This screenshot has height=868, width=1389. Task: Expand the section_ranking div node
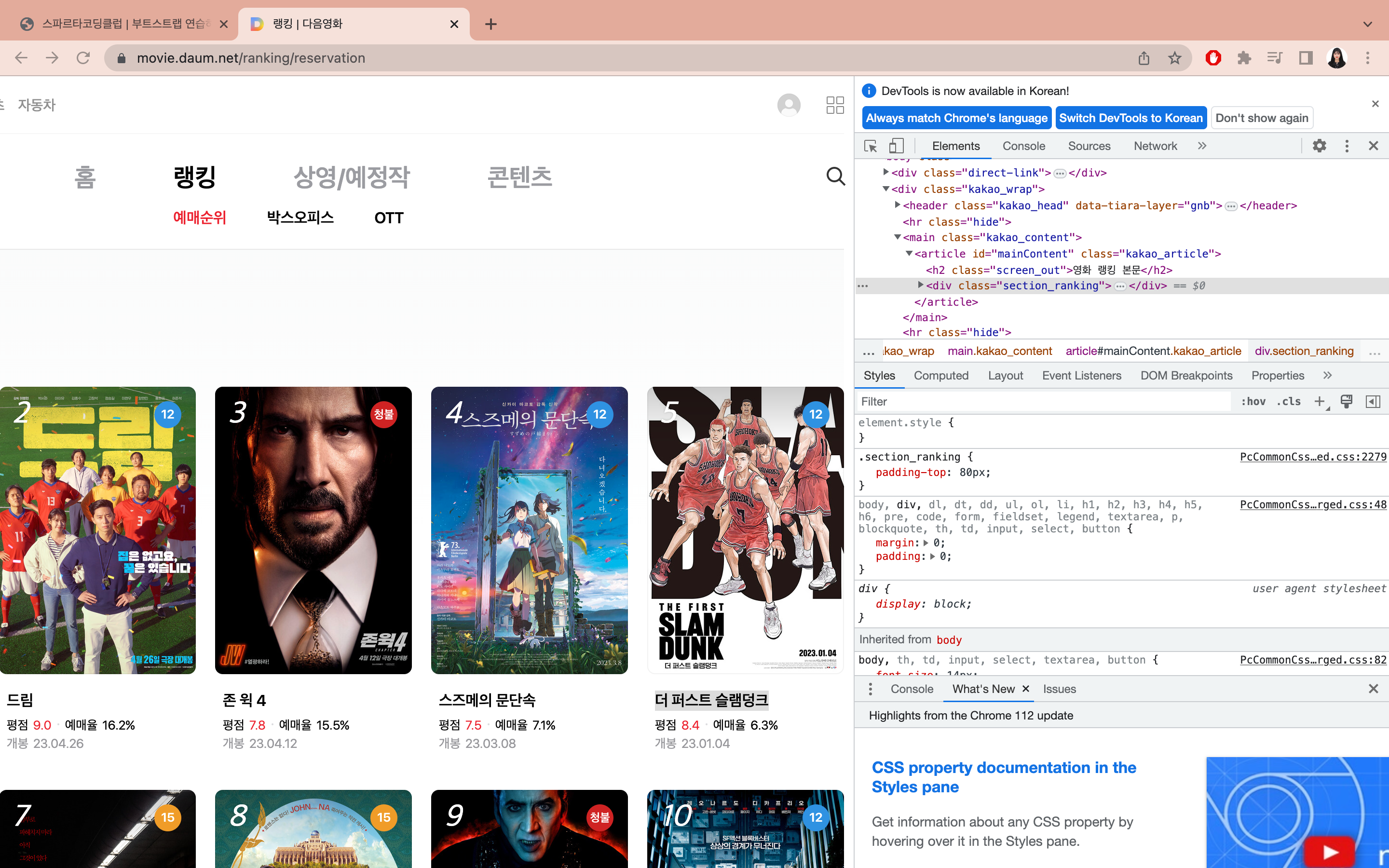coord(921,285)
